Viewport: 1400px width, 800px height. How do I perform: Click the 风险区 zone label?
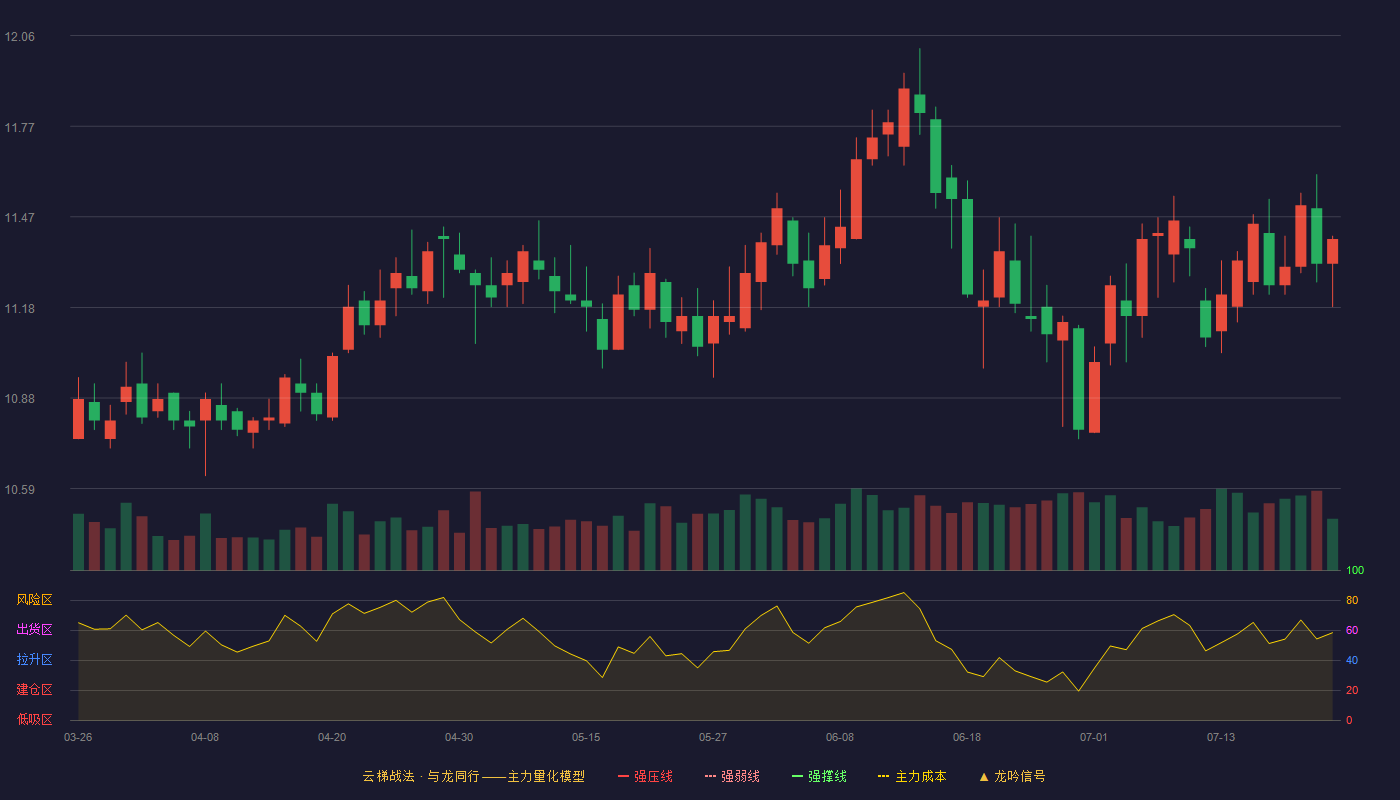pyautogui.click(x=34, y=600)
